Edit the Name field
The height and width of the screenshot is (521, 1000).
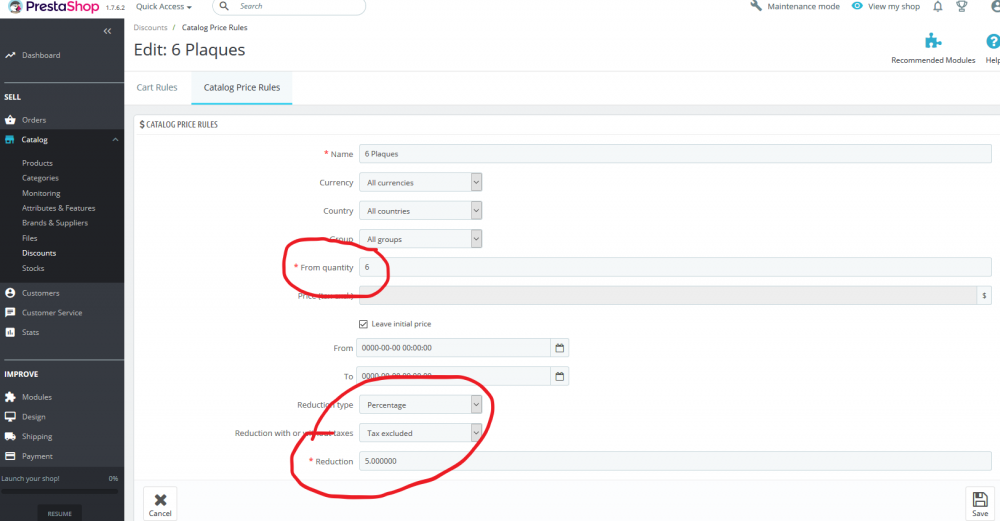pos(675,154)
